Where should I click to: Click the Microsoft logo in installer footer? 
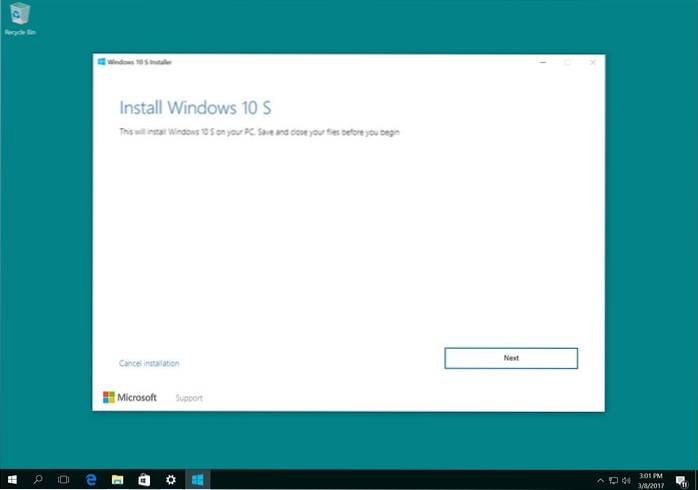(130, 397)
